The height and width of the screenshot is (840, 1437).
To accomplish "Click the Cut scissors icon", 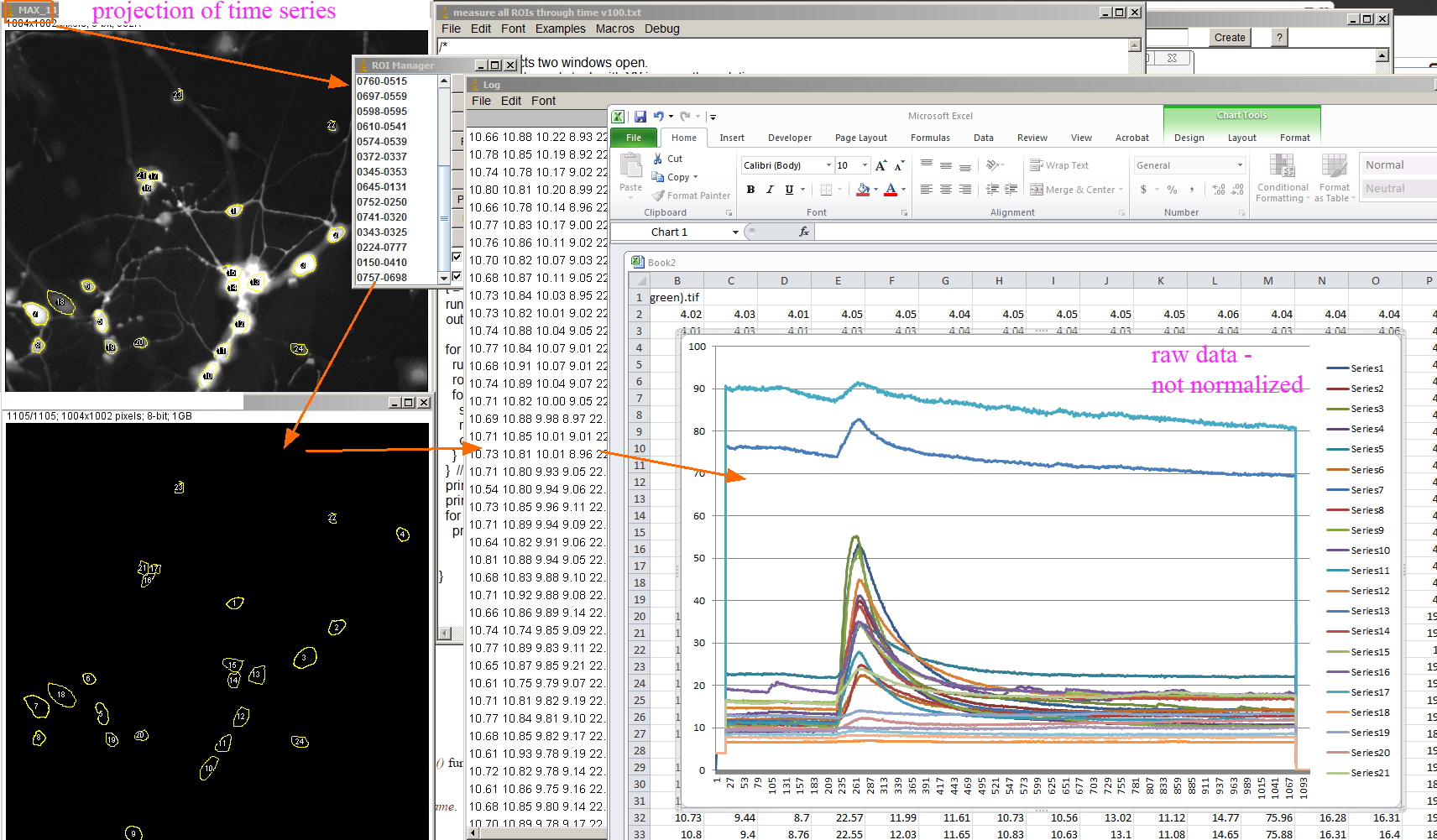I will (658, 159).
